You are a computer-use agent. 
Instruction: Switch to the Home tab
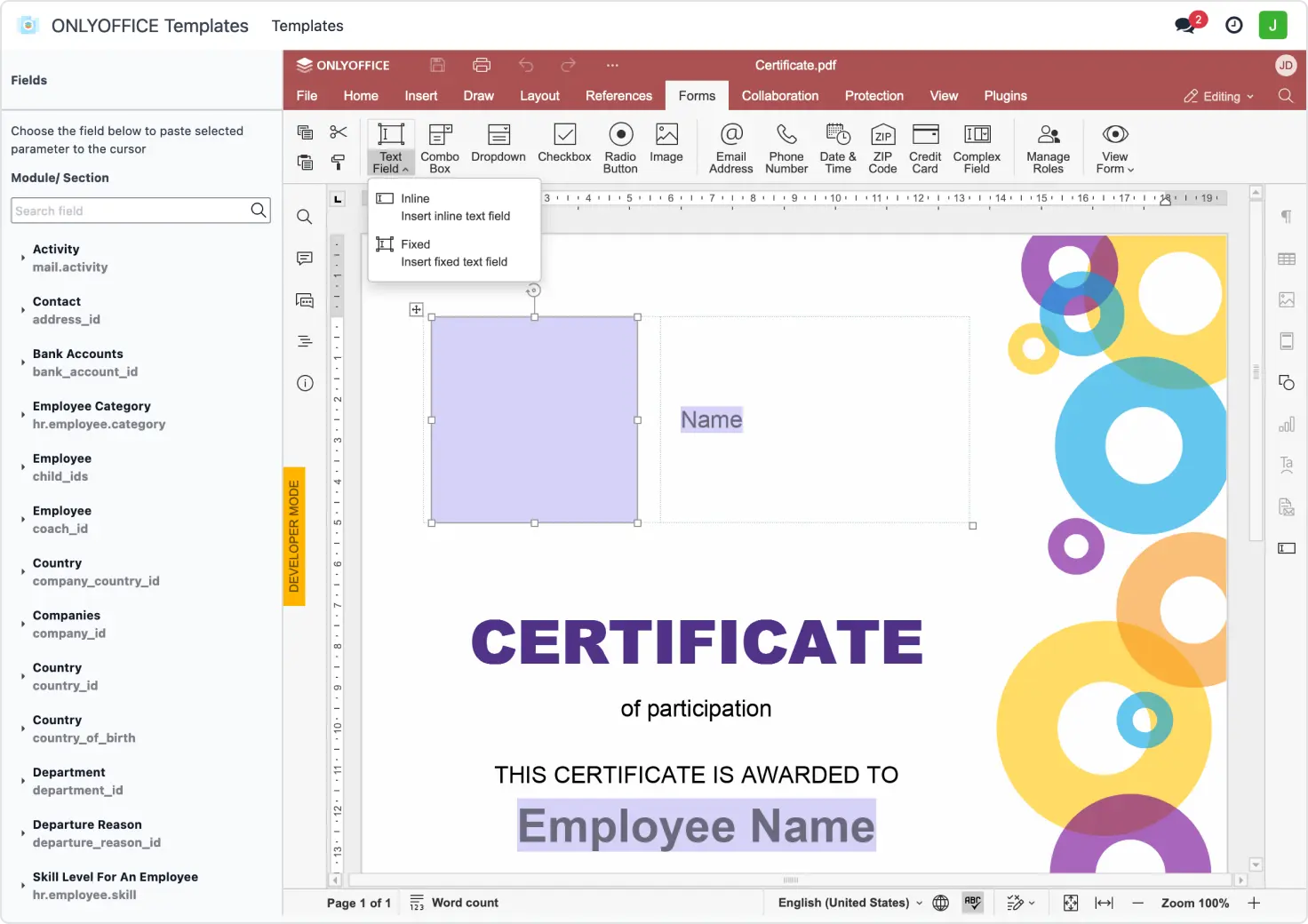coord(361,96)
